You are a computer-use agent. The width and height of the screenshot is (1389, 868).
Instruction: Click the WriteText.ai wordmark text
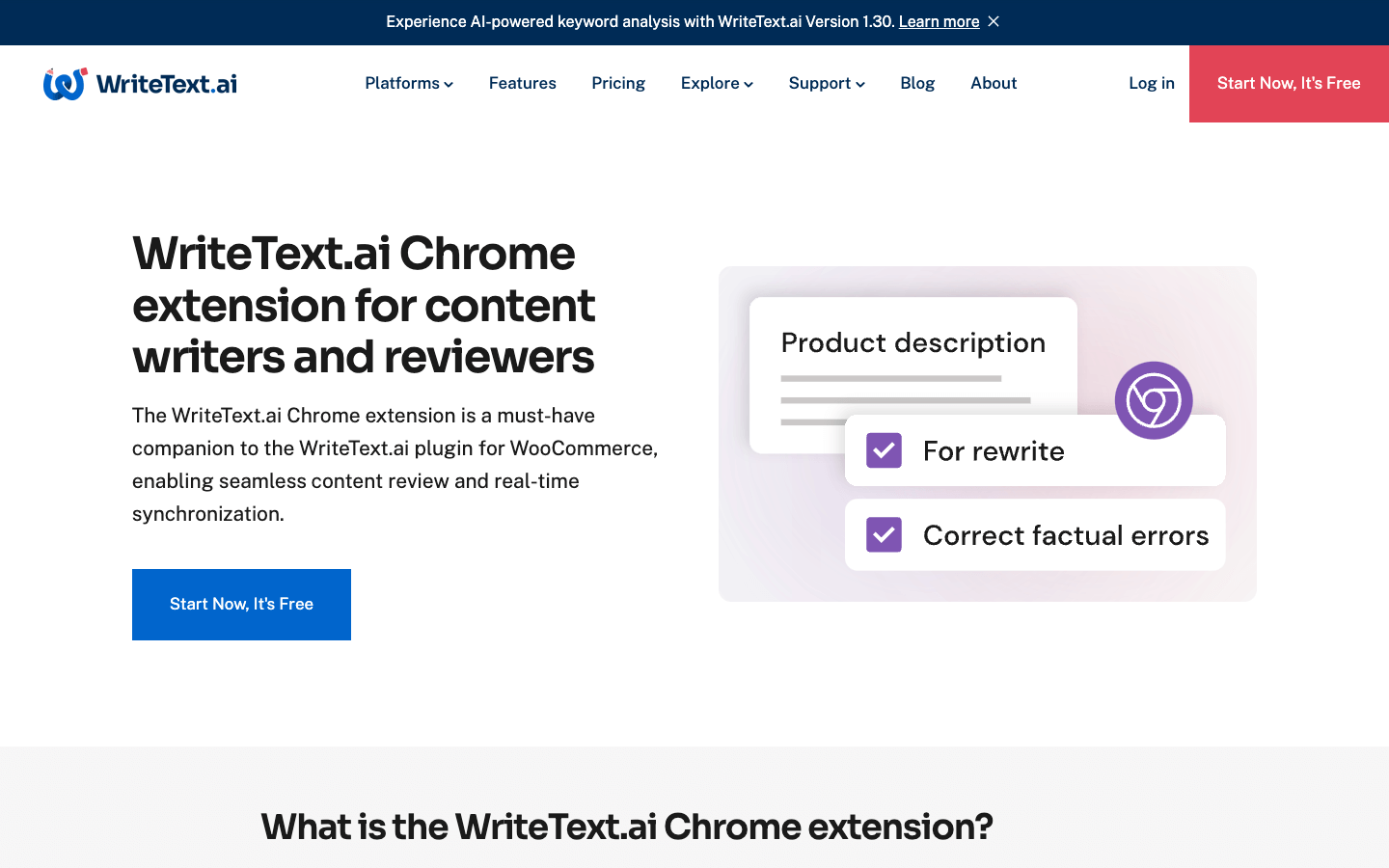click(167, 84)
